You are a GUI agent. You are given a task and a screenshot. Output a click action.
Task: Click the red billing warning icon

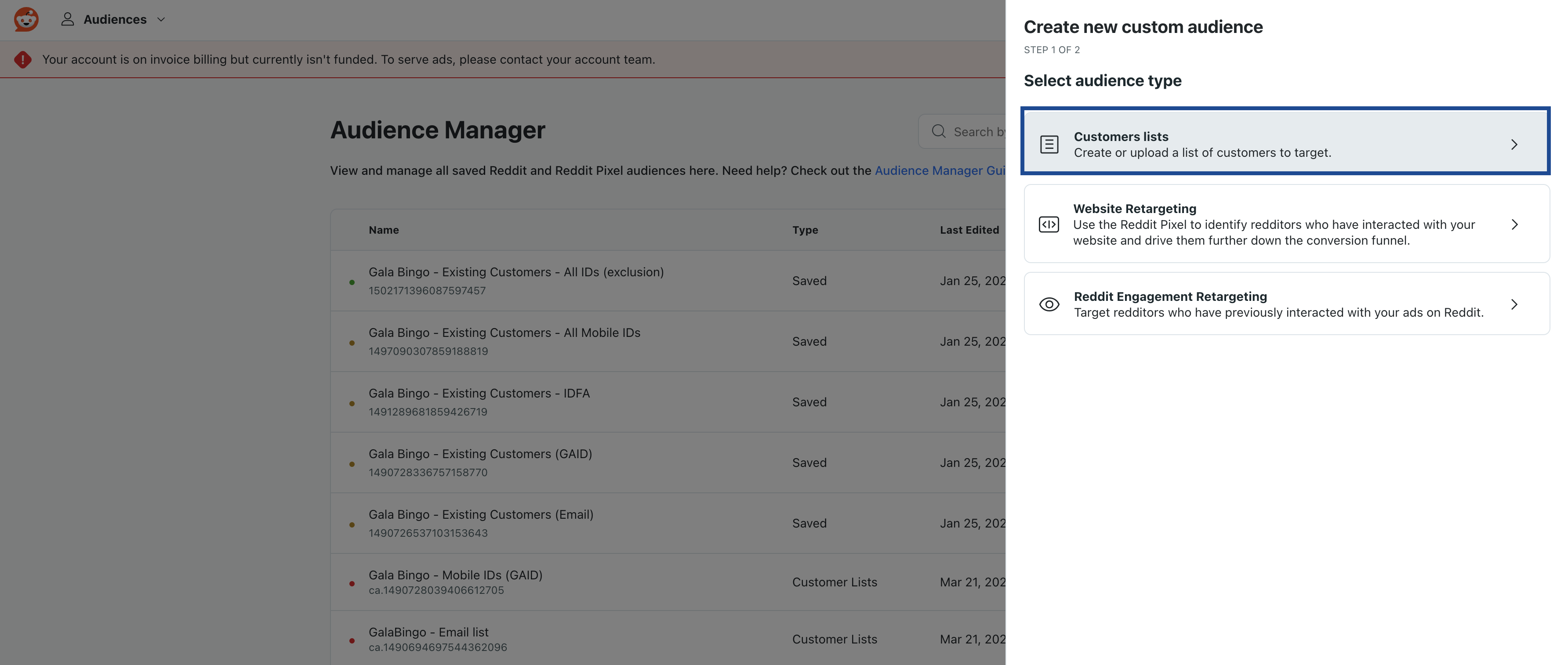point(22,60)
